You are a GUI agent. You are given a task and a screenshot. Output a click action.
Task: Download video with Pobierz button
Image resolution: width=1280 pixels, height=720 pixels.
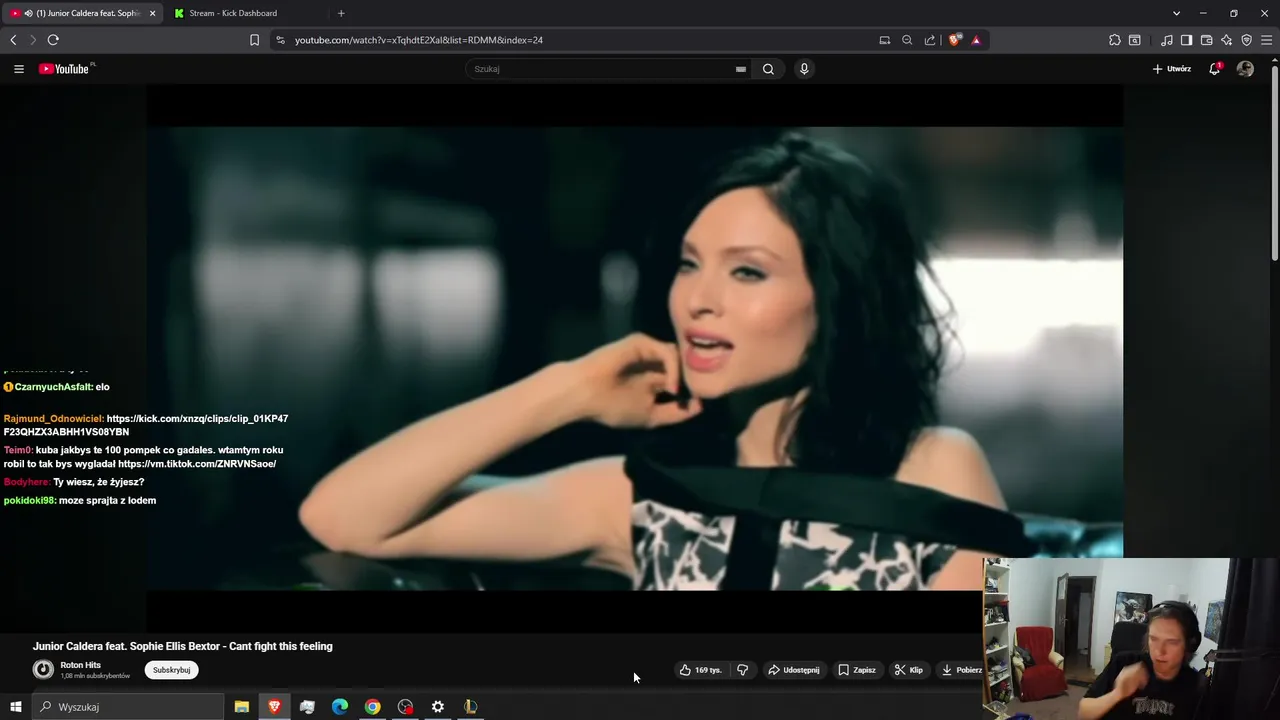point(962,670)
